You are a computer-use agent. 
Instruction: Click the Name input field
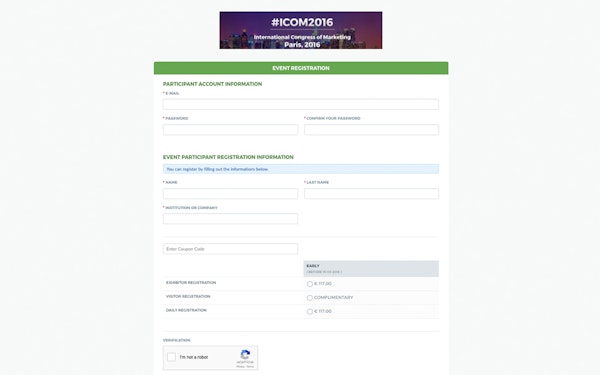pyautogui.click(x=230, y=194)
